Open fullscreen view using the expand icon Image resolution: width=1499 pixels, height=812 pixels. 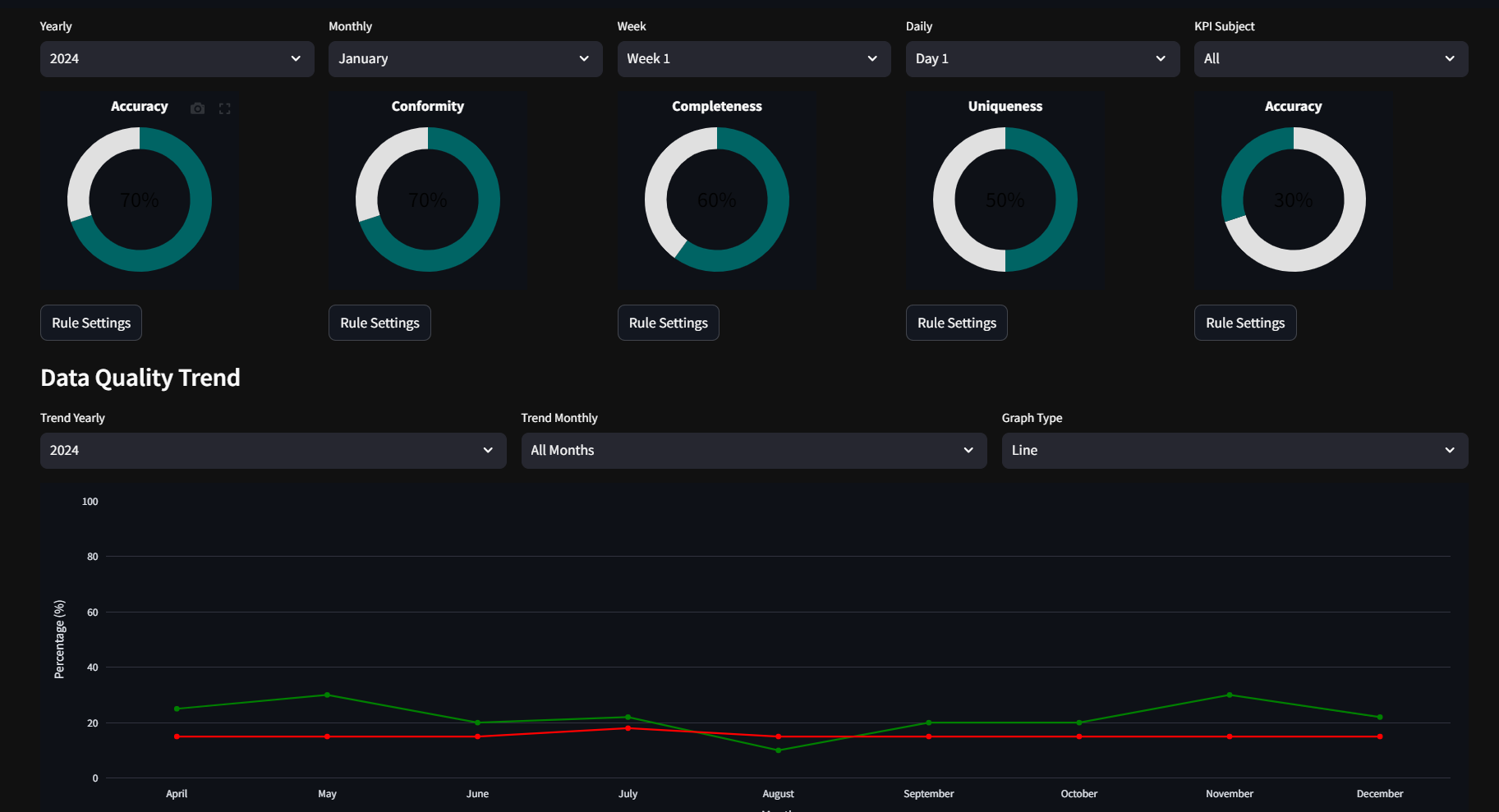[x=224, y=108]
